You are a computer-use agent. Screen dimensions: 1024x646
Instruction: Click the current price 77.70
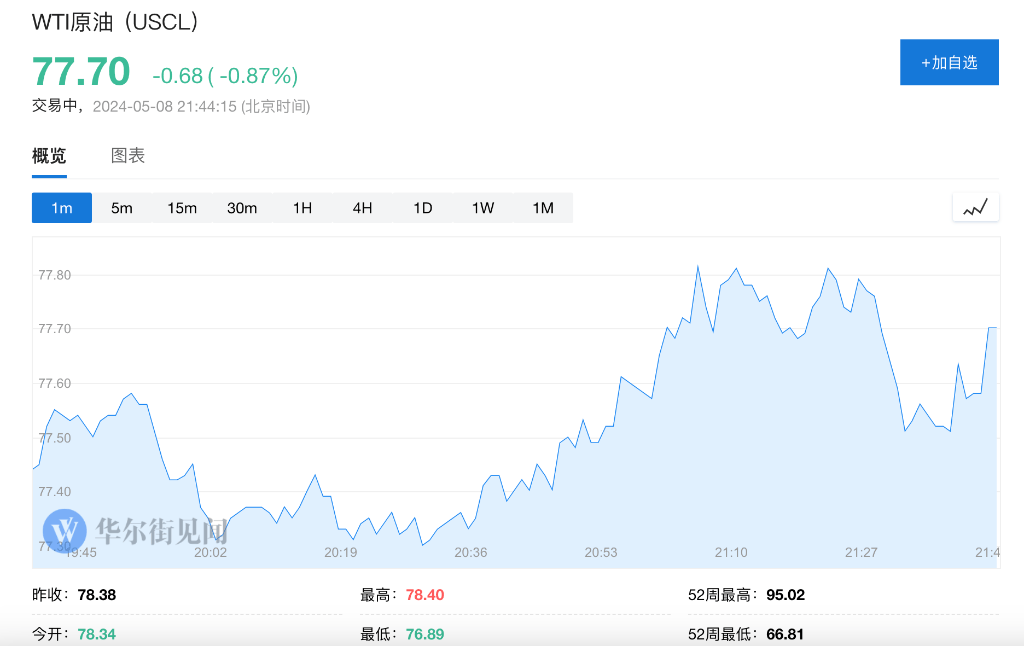[81, 71]
